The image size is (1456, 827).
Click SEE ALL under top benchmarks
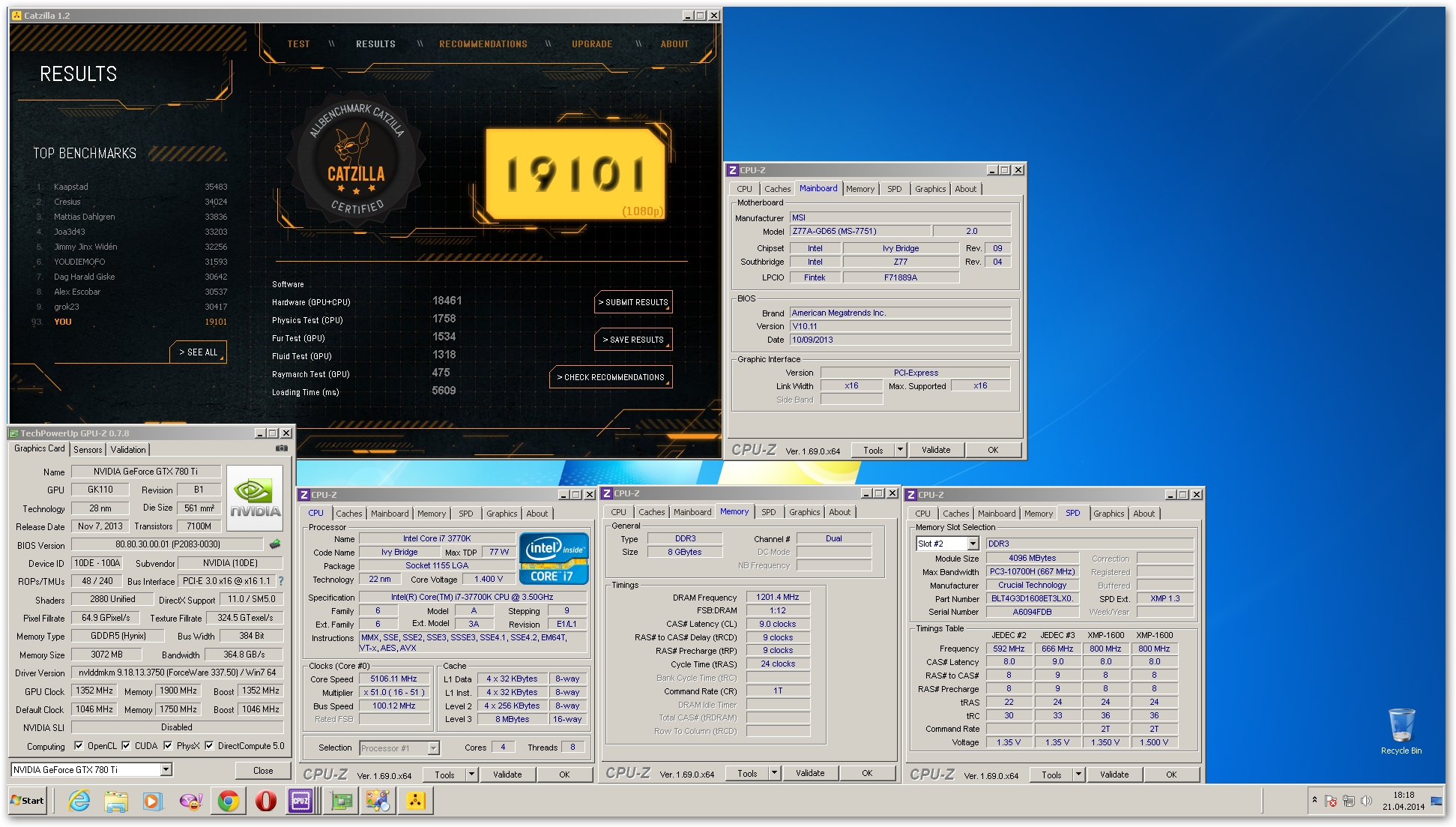coord(198,352)
